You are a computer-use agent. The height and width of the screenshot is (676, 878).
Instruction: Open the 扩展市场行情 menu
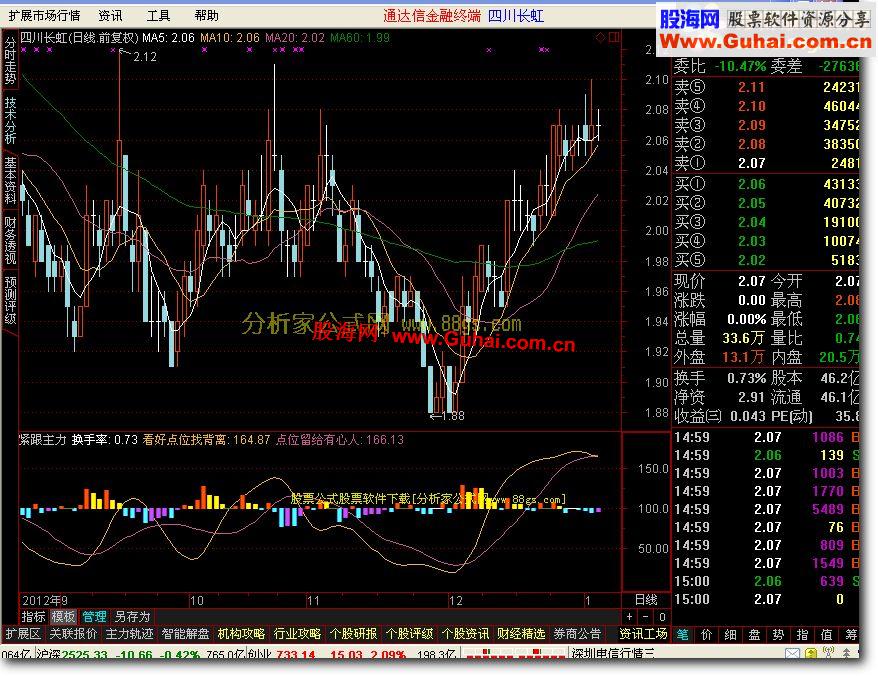coord(44,16)
